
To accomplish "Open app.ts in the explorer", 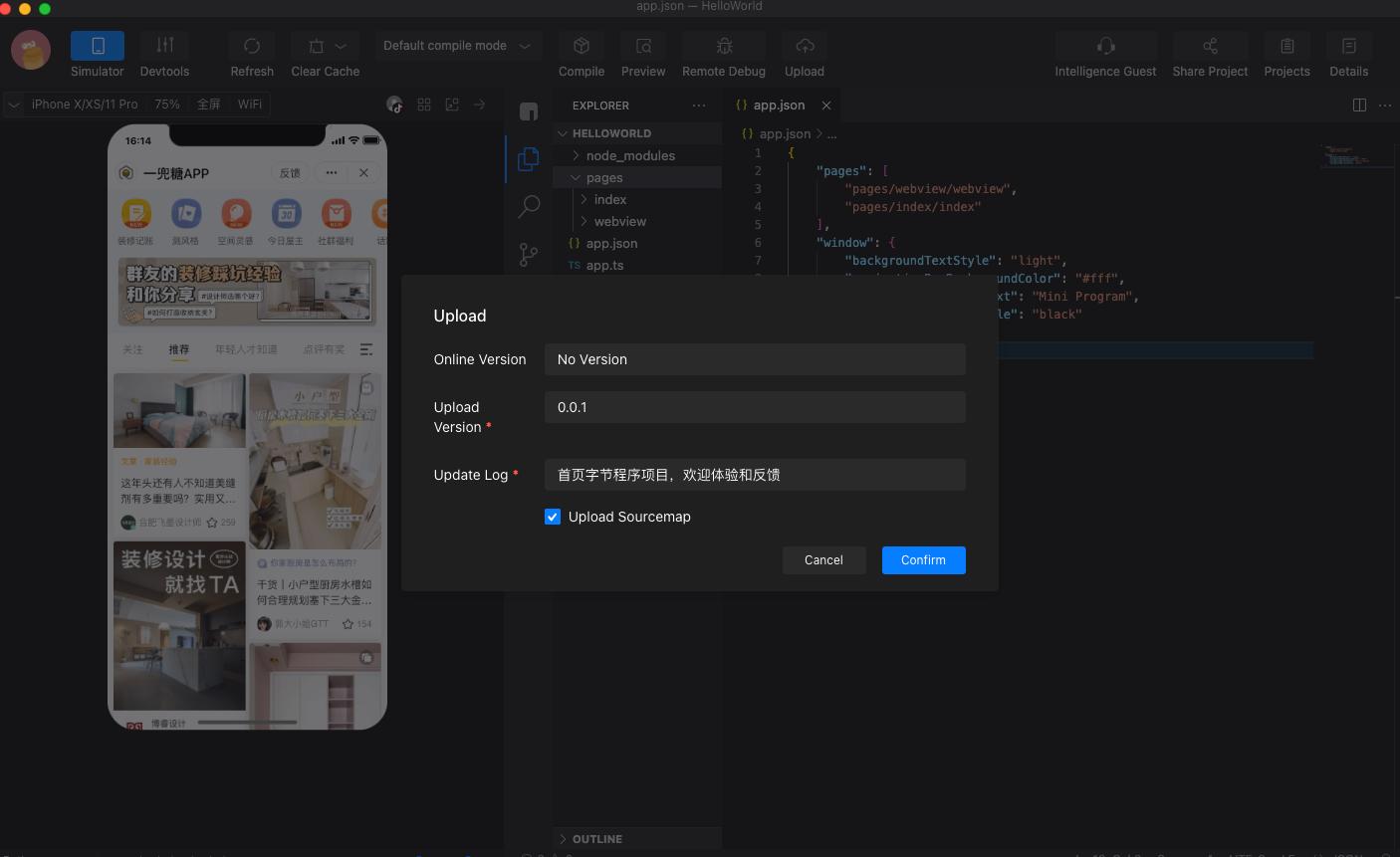I will (x=604, y=265).
